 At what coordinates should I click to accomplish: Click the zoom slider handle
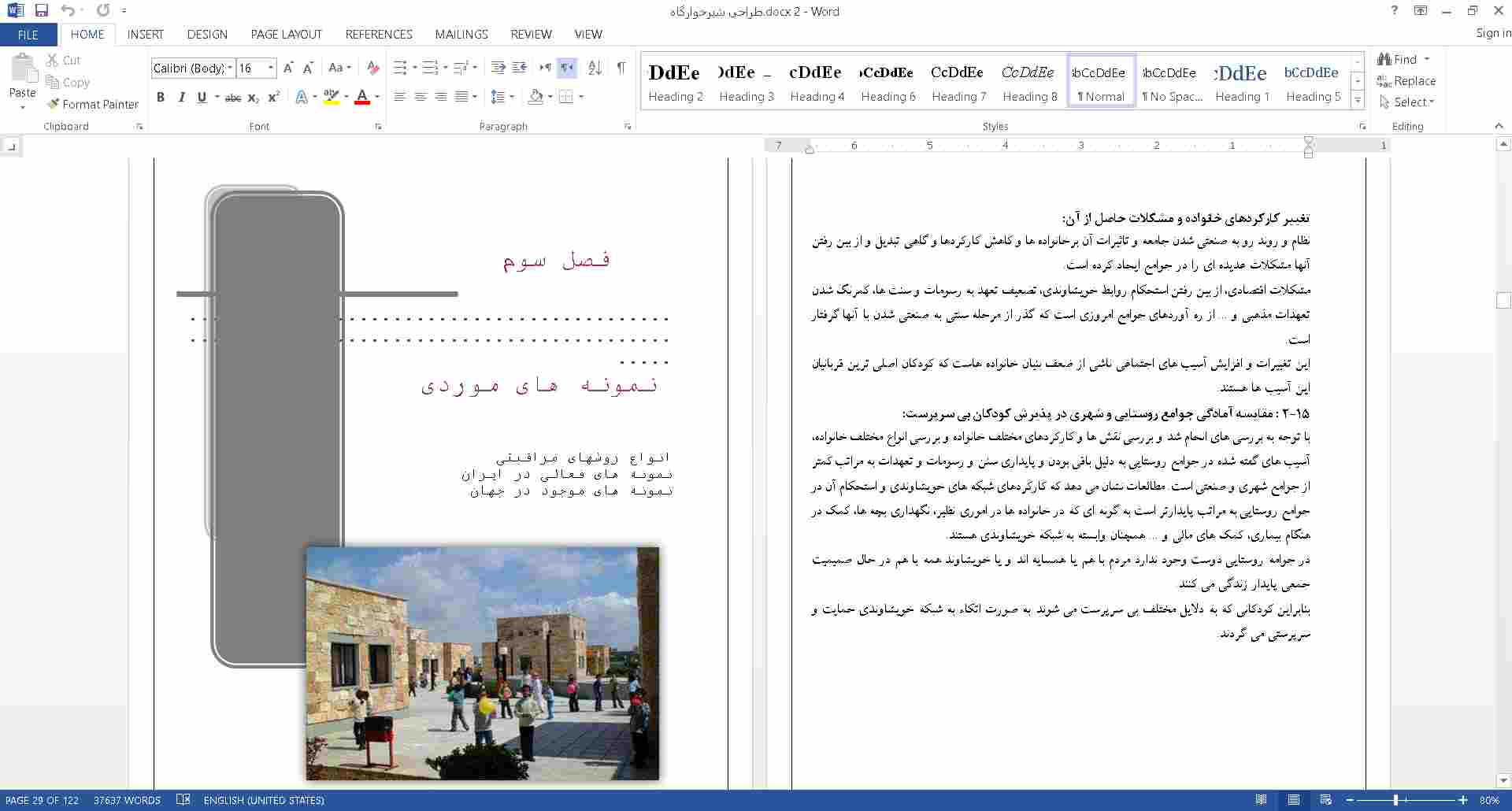pos(1395,800)
